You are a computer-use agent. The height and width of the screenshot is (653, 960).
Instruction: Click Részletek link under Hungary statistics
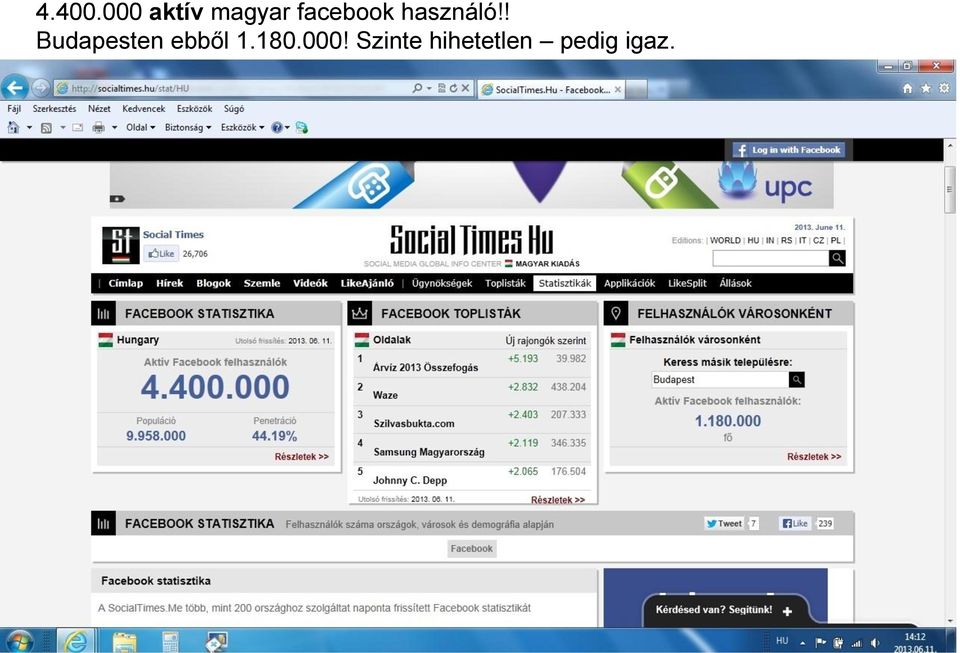pyautogui.click(x=301, y=457)
